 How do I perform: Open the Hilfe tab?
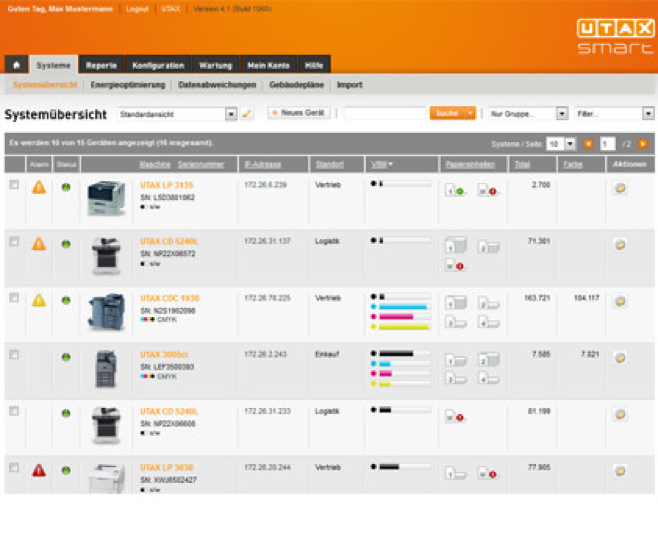tap(314, 65)
